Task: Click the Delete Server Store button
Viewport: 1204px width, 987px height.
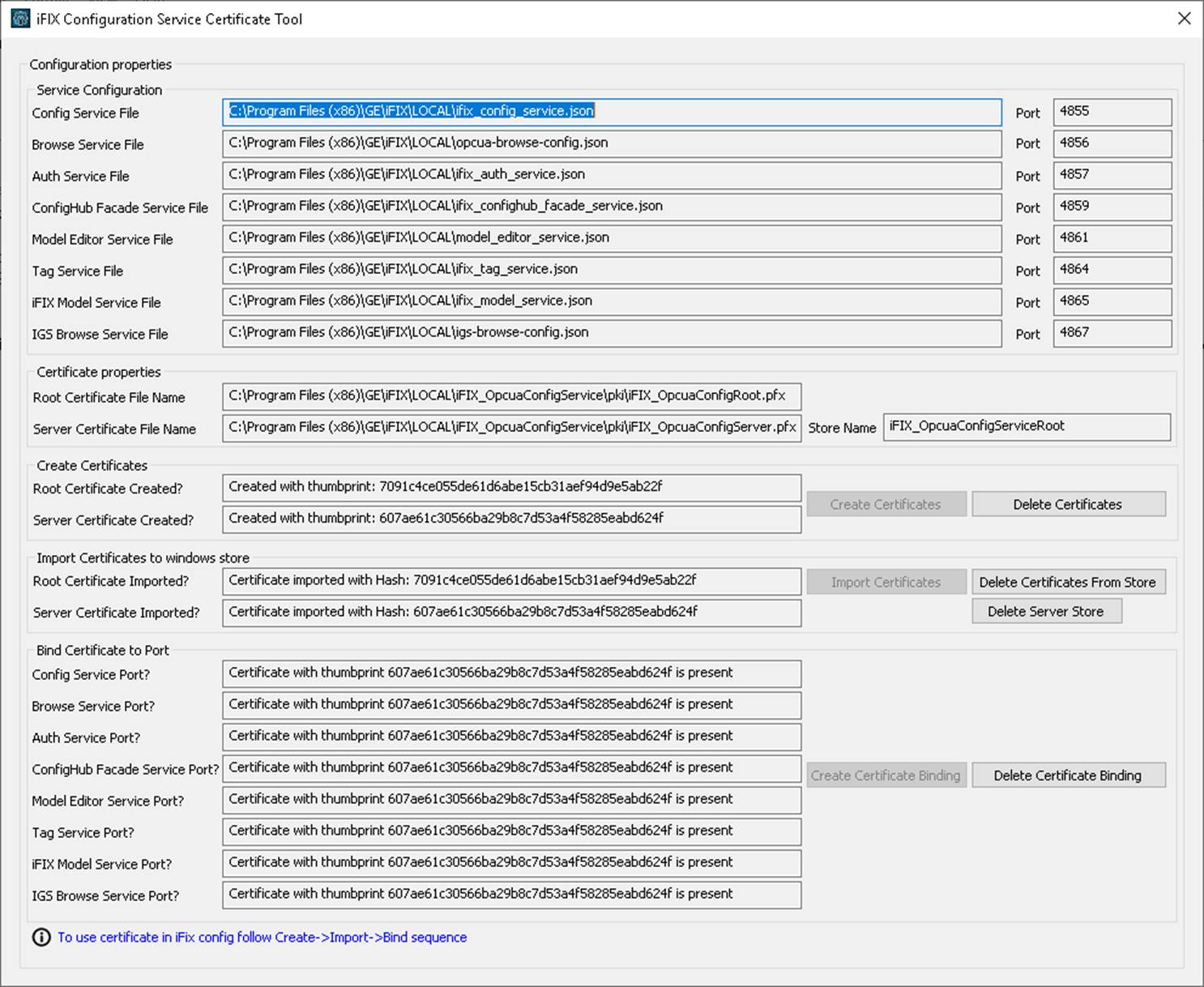Action: (x=1047, y=611)
